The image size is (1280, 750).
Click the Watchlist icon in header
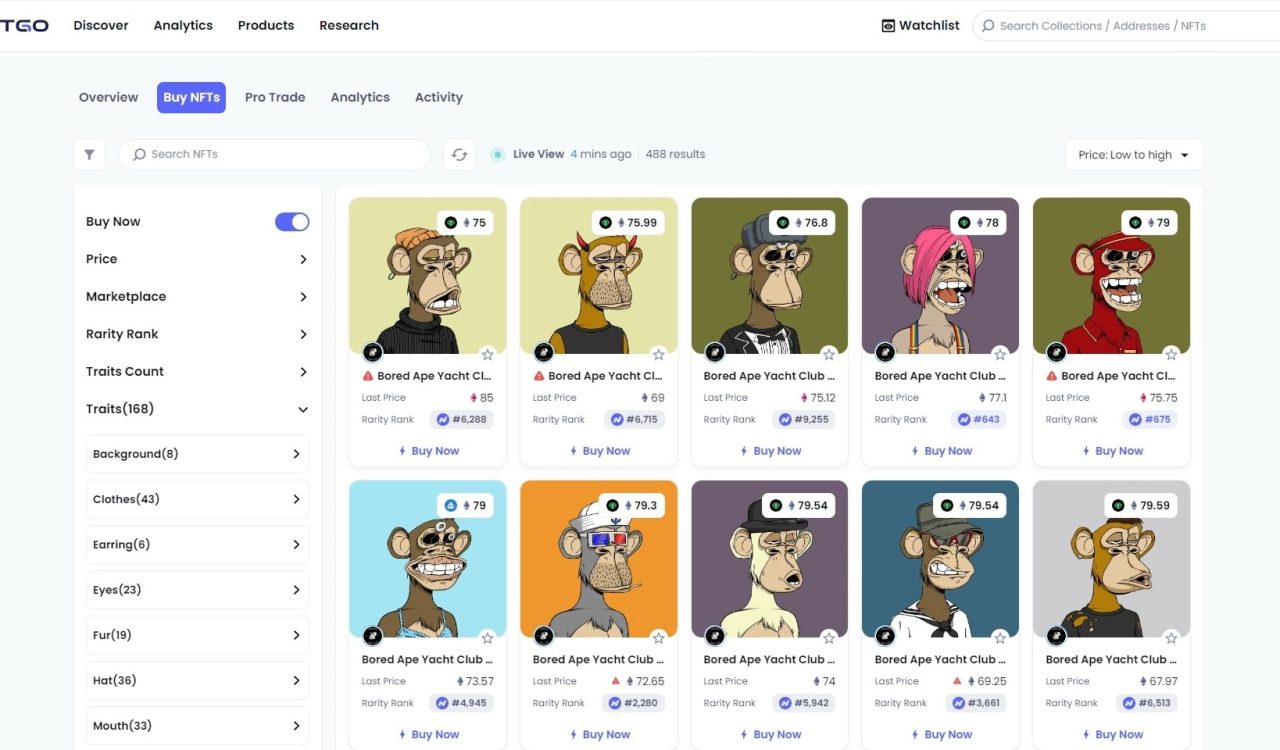pyautogui.click(x=888, y=26)
